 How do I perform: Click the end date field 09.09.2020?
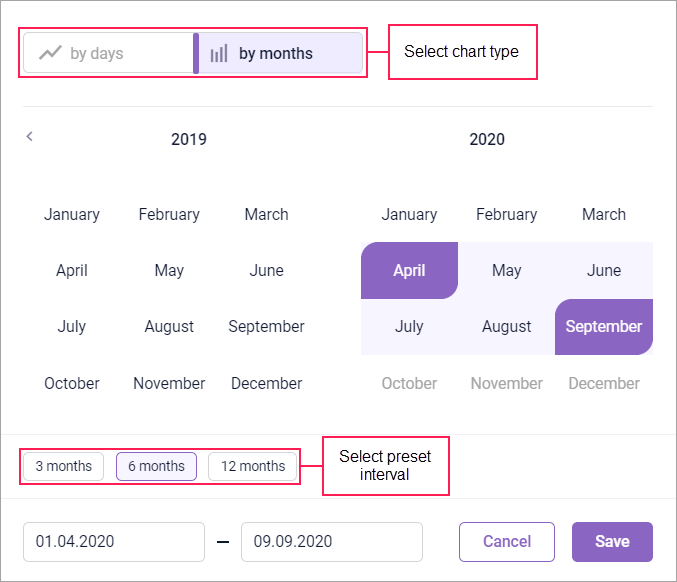[x=331, y=542]
